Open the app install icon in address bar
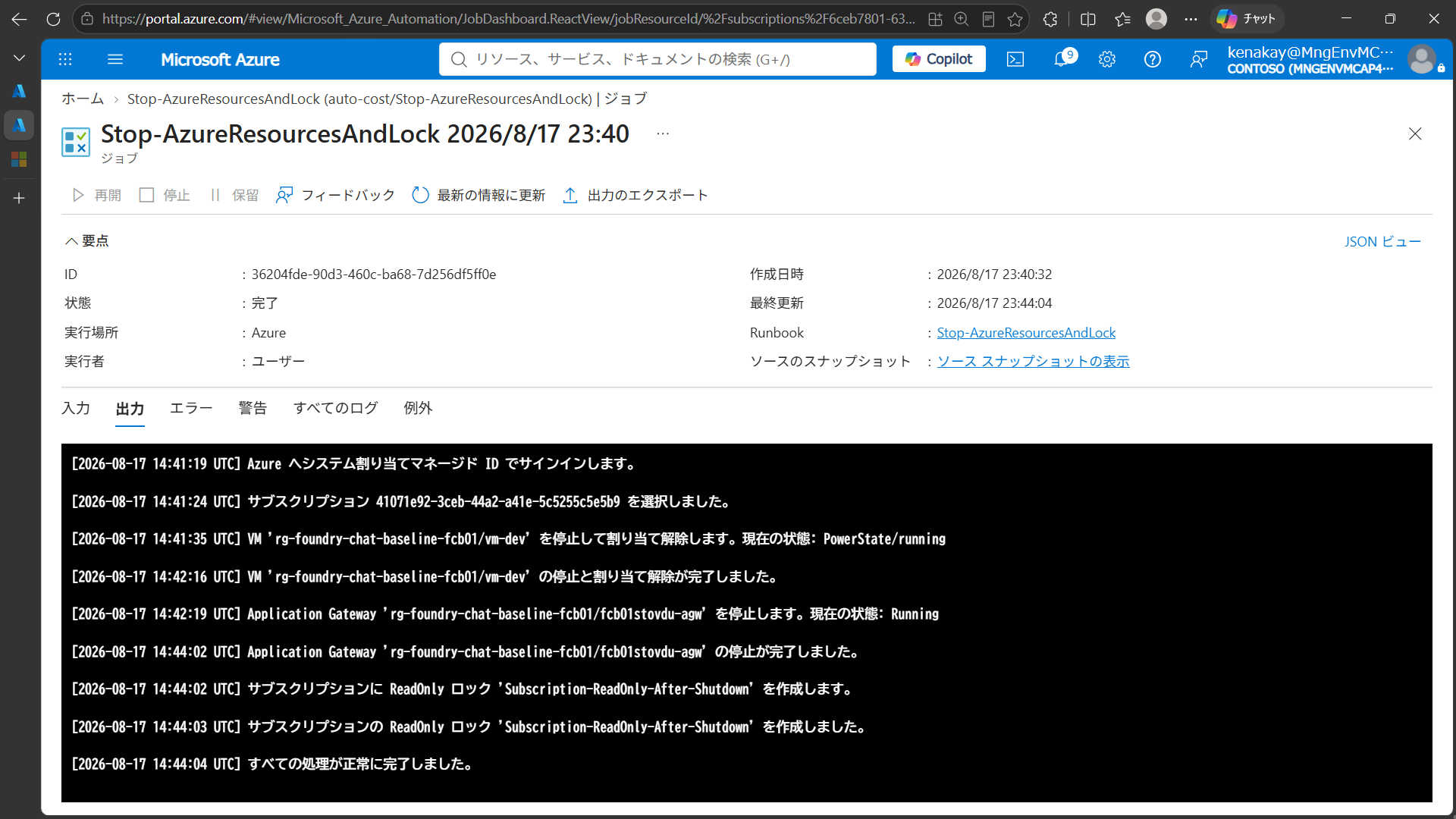Screen dimensions: 1456x819 [x=935, y=19]
